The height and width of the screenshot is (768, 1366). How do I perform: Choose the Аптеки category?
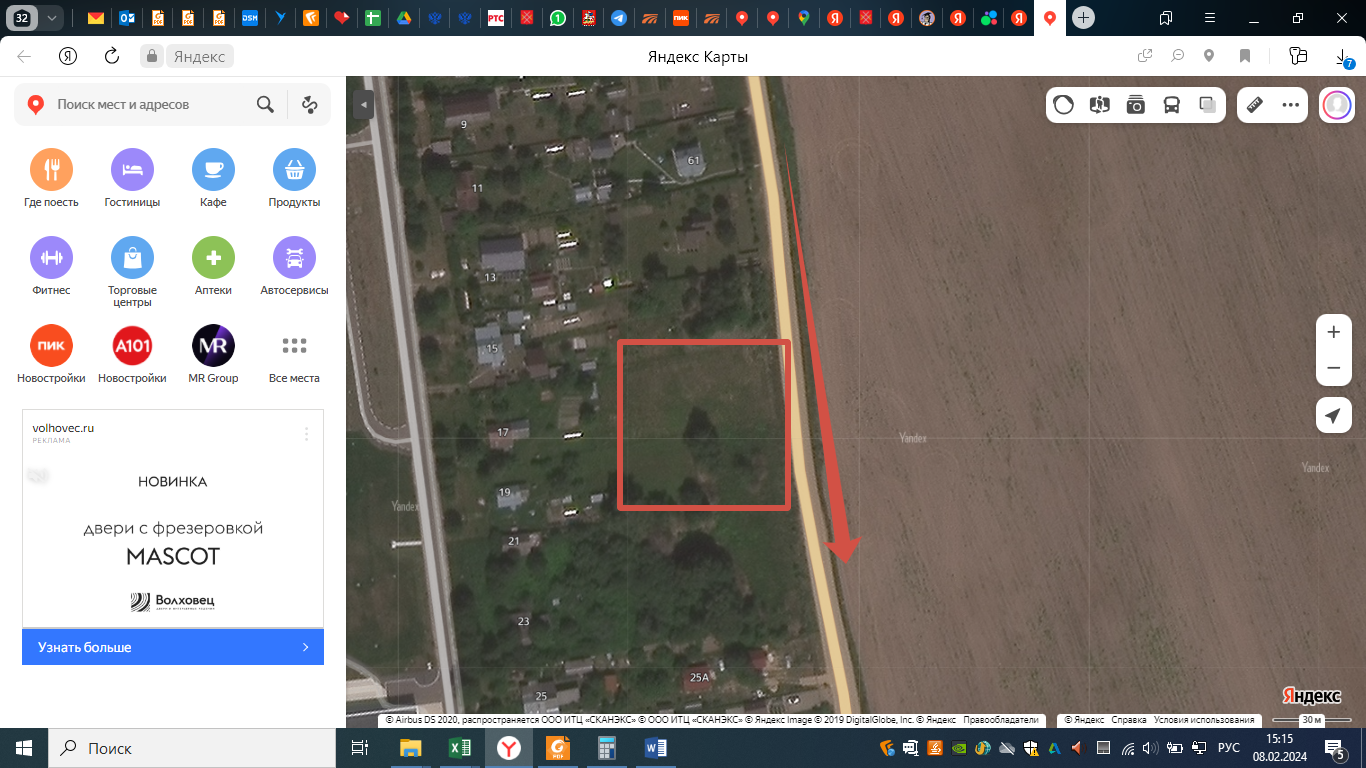click(x=213, y=267)
